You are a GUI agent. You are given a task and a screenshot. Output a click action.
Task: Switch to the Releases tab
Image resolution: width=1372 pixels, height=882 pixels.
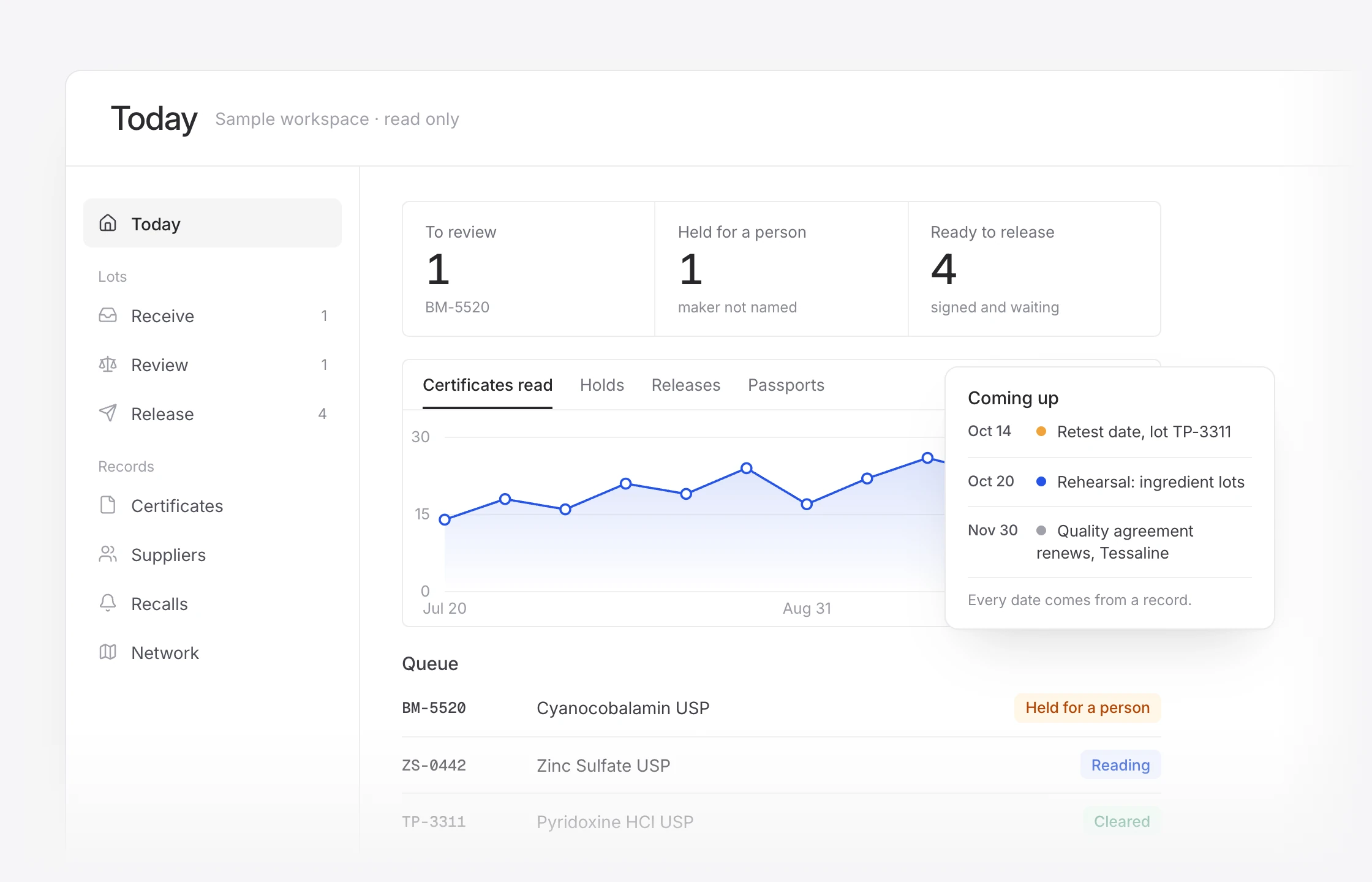[x=686, y=385]
